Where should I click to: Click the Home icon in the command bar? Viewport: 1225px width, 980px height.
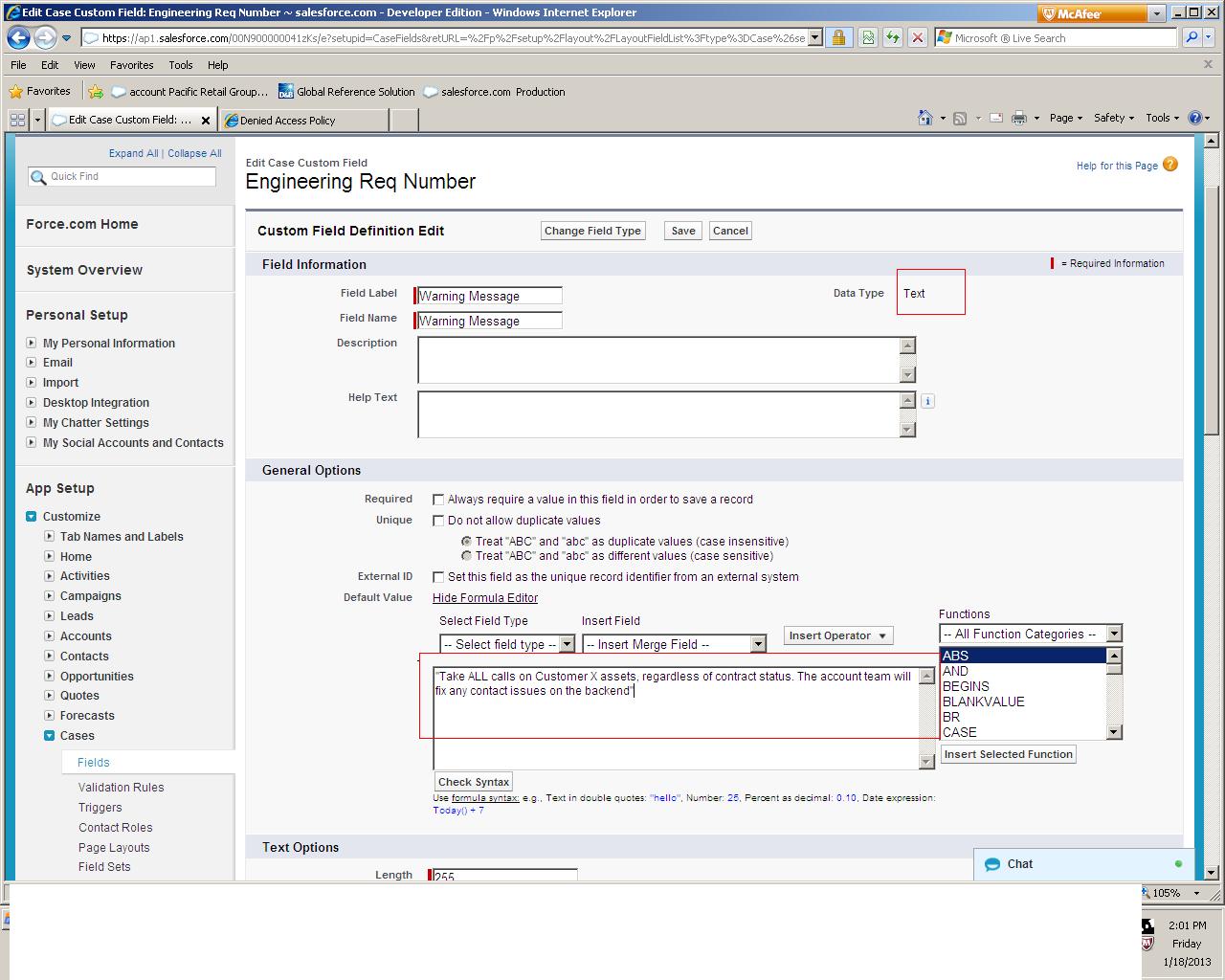click(x=924, y=117)
